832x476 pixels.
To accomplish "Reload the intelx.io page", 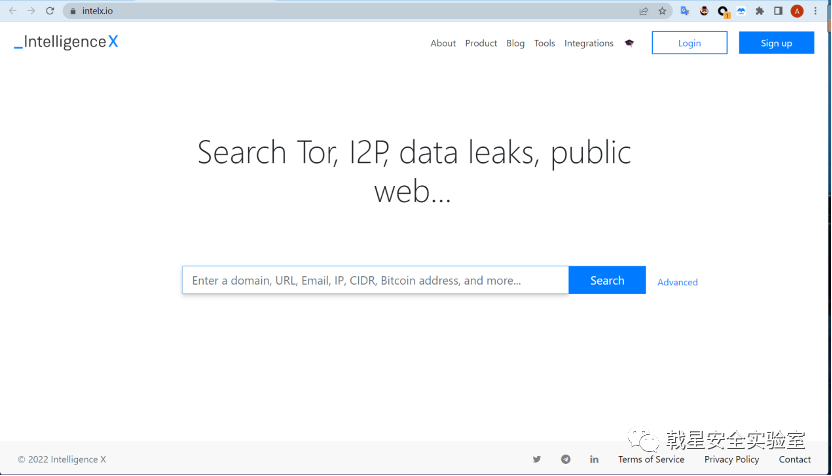I will coord(50,11).
